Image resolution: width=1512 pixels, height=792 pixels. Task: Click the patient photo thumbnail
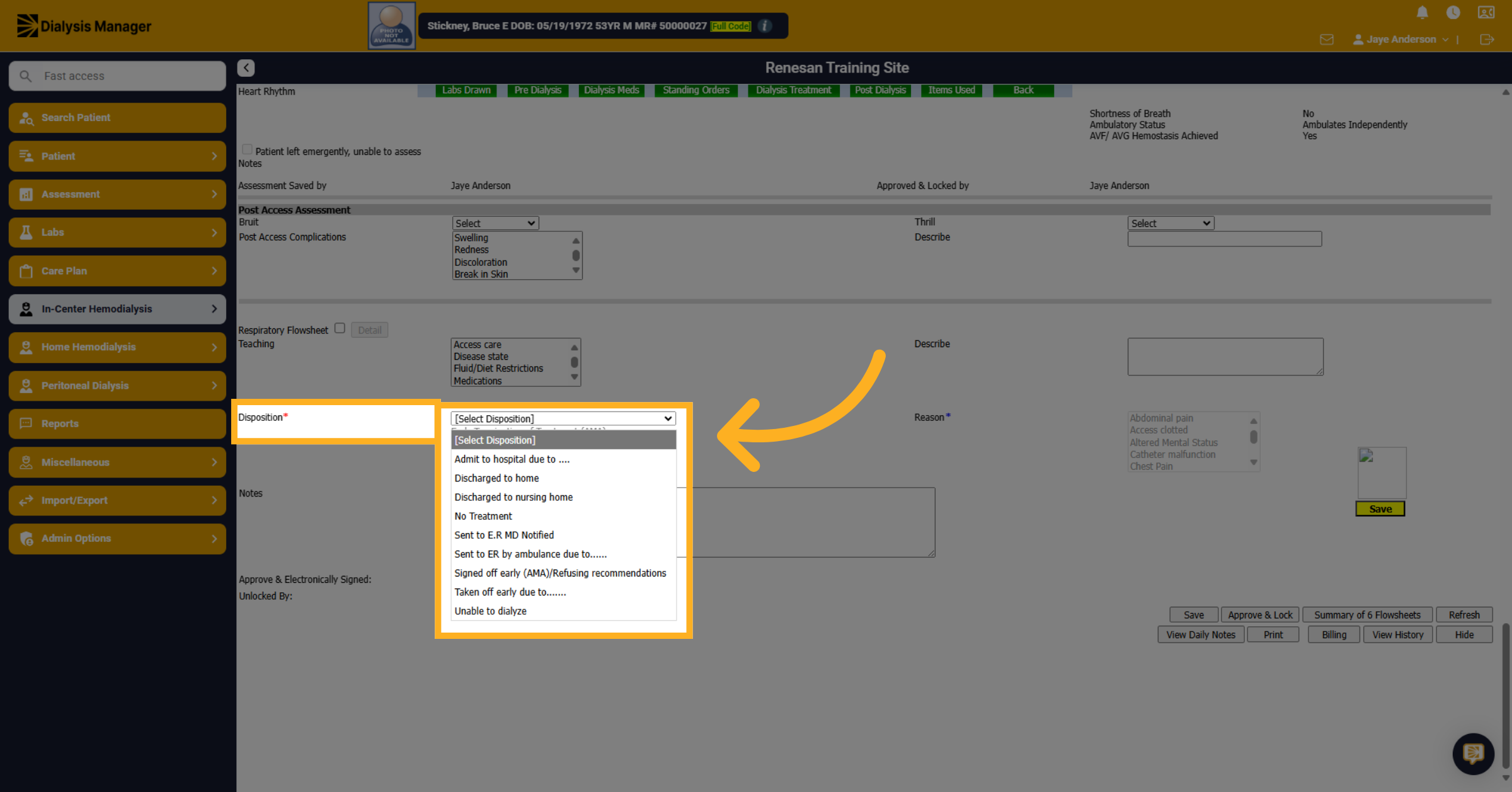point(391,26)
